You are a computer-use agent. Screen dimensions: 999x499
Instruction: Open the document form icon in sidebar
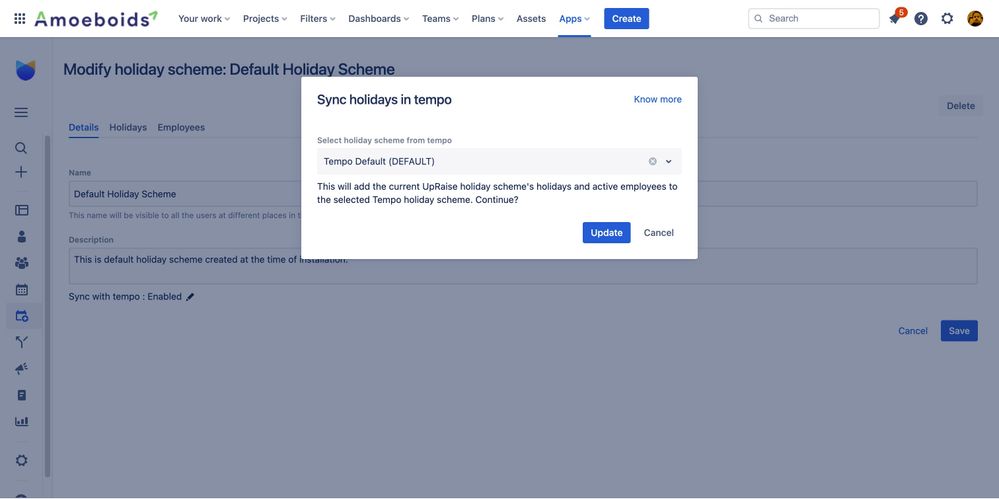[22, 395]
